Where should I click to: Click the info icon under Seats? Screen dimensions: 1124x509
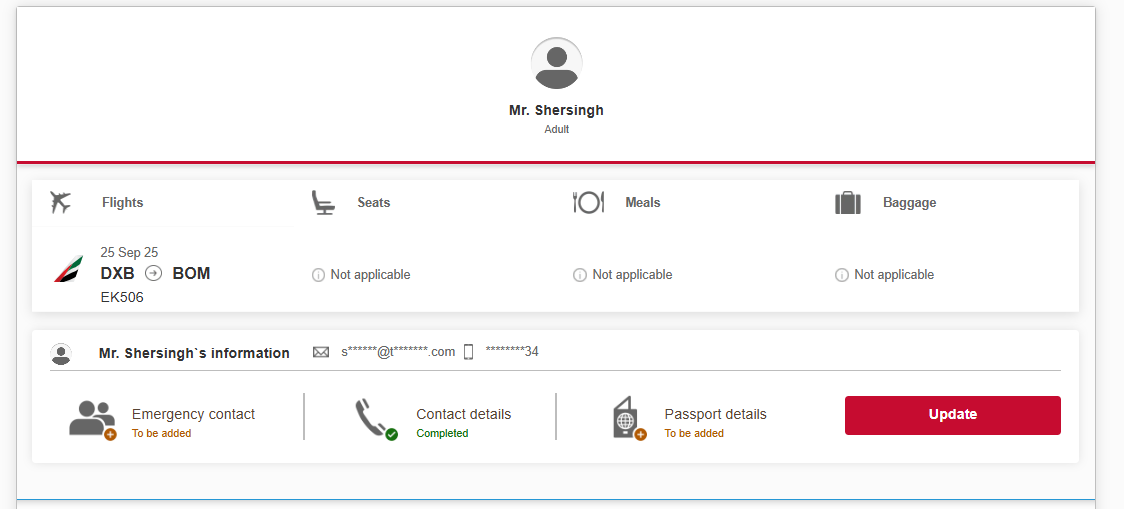click(x=318, y=275)
